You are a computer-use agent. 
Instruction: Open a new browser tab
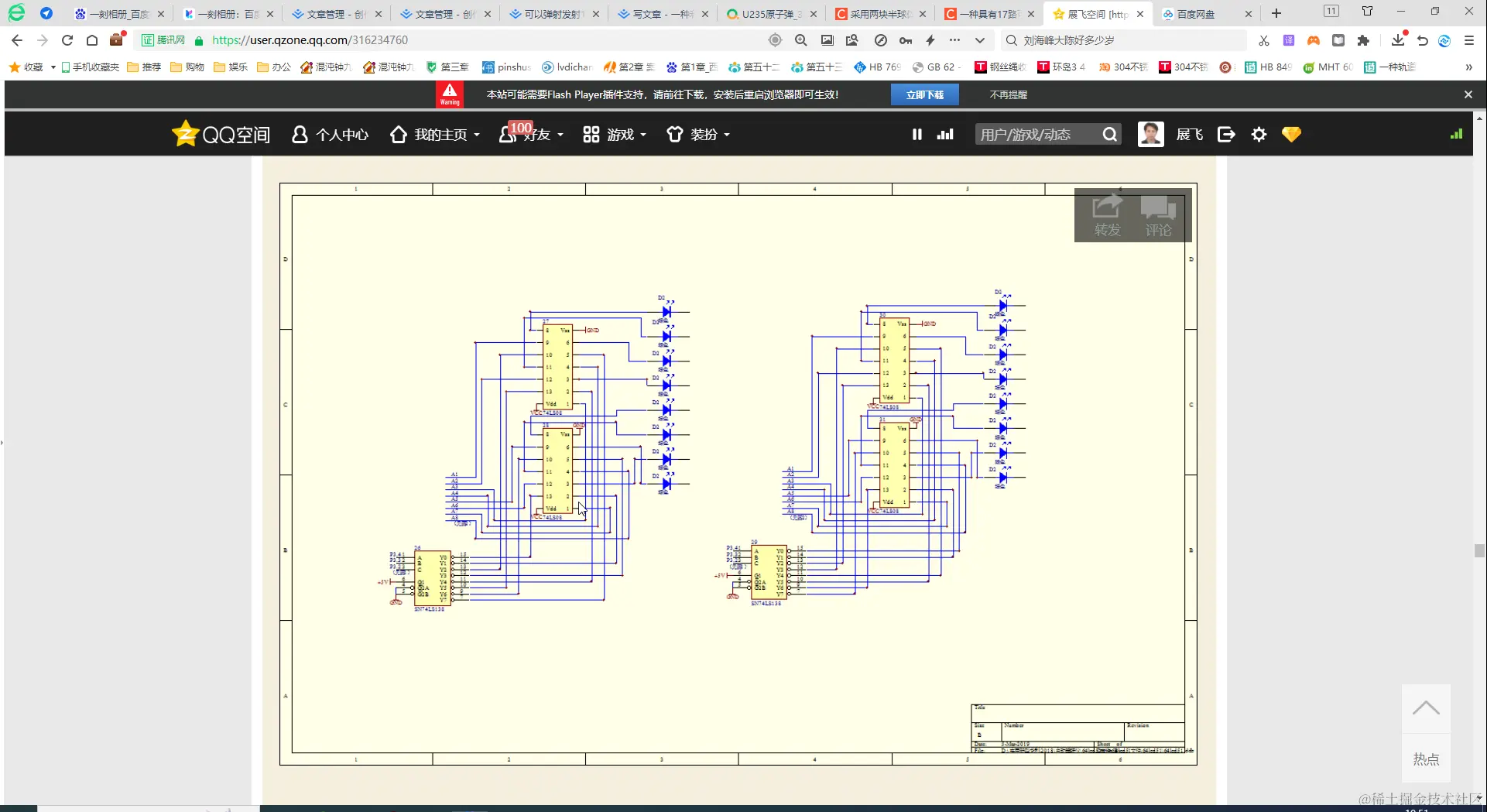pos(1276,13)
